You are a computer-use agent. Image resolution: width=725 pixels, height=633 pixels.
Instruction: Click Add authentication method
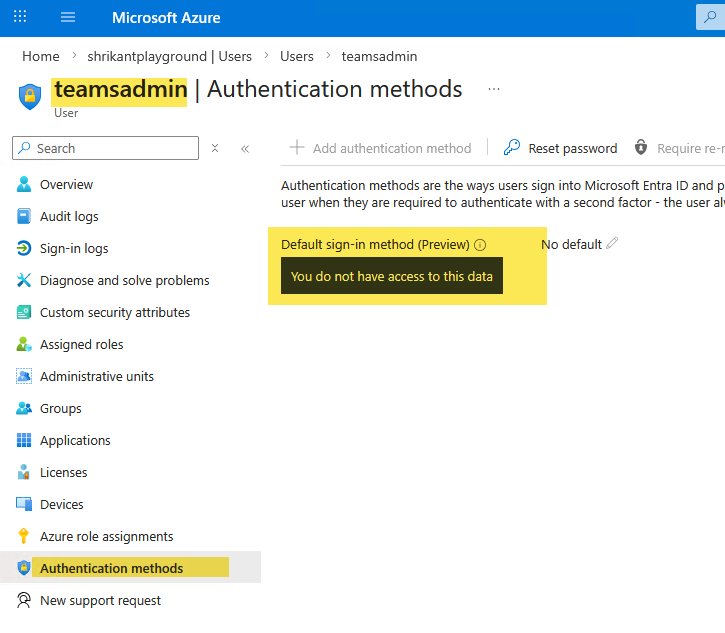coord(380,148)
